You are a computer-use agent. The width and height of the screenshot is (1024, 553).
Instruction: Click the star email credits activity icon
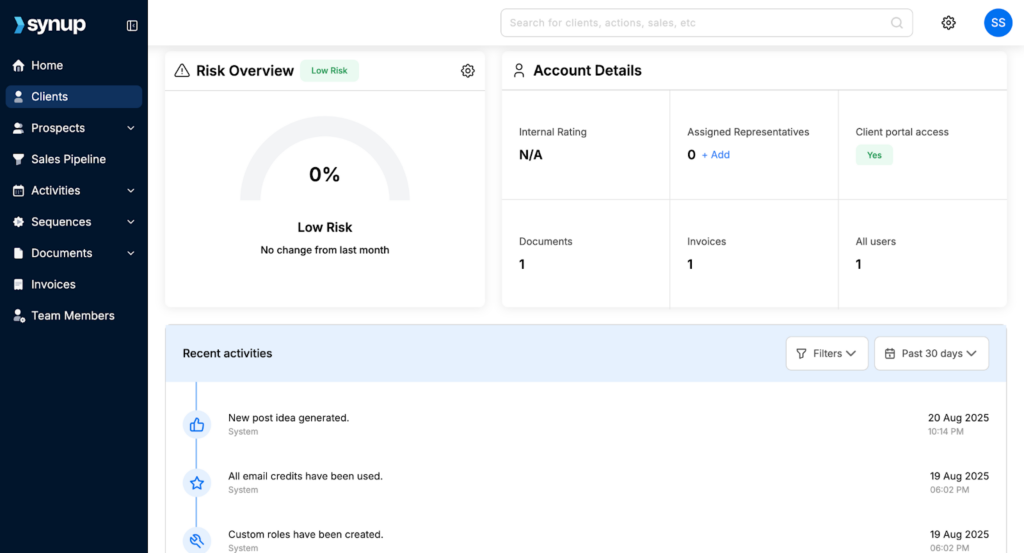pyautogui.click(x=197, y=483)
